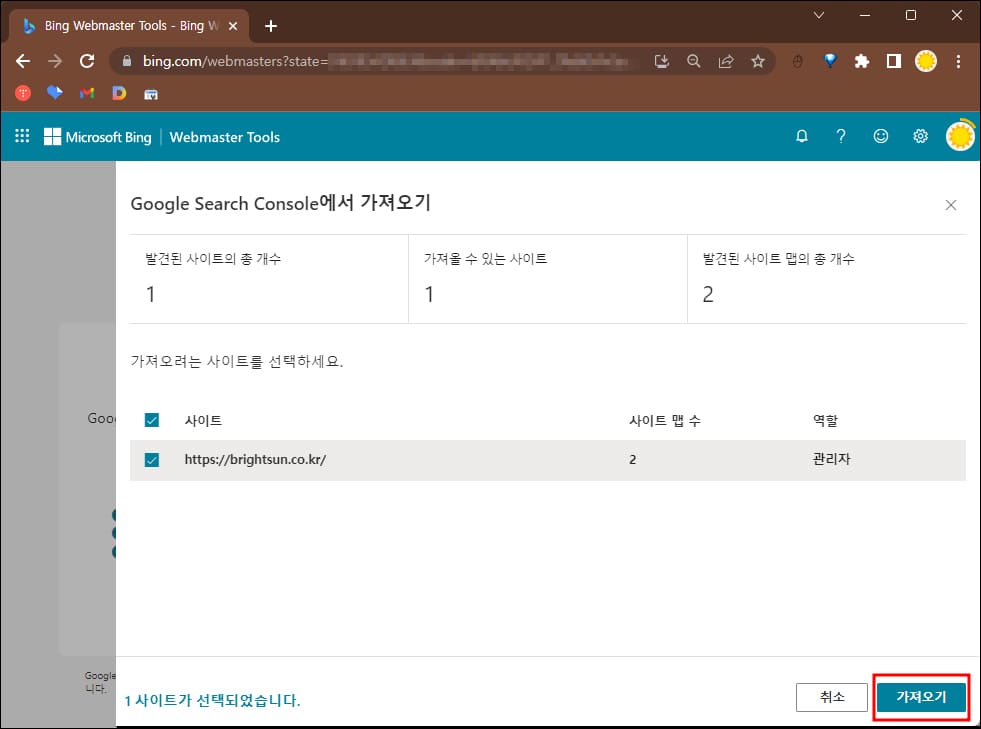Click the install app icon in address bar
Image resolution: width=981 pixels, height=729 pixels.
661,61
